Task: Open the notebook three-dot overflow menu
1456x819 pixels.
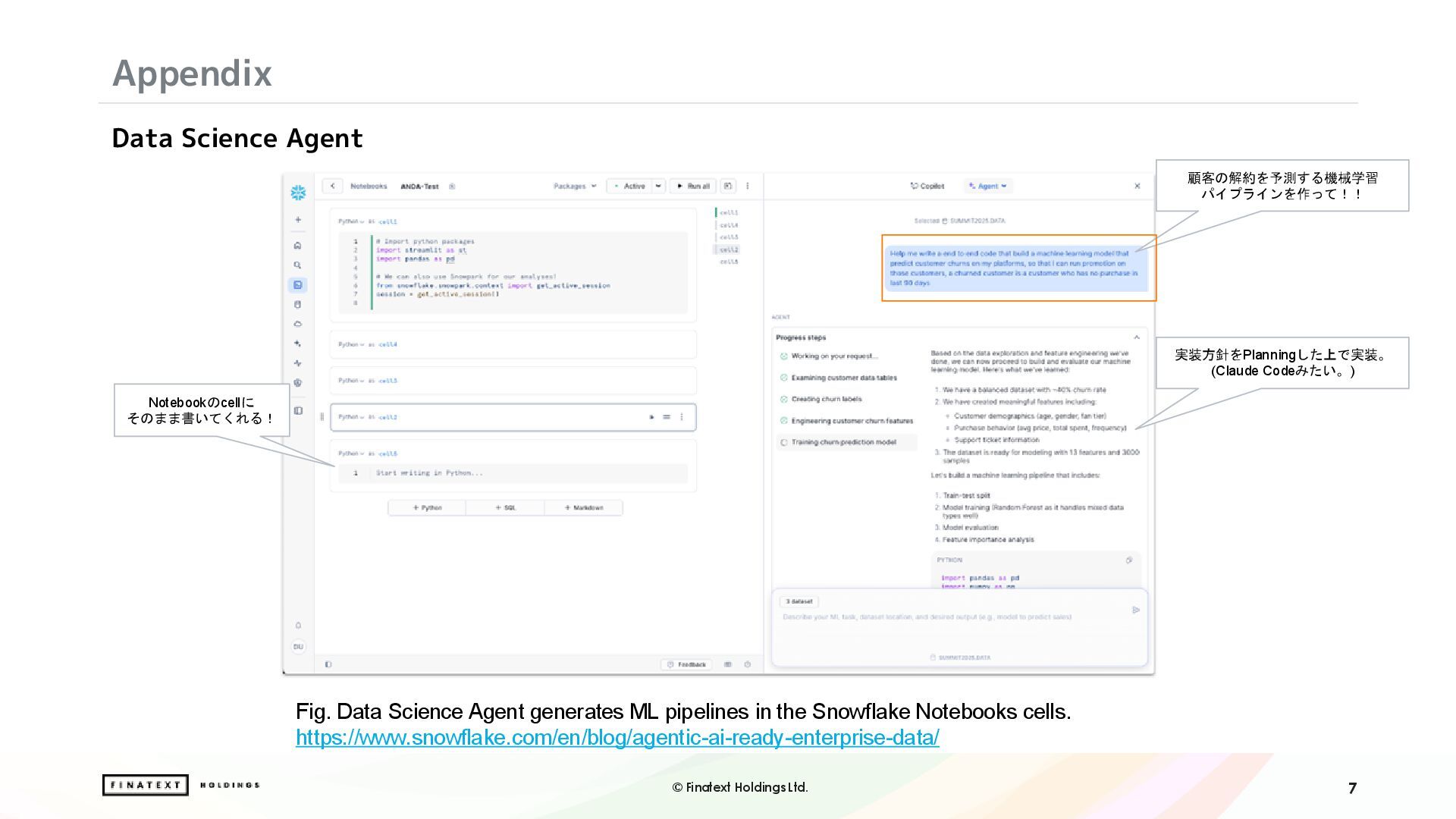Action: click(748, 186)
